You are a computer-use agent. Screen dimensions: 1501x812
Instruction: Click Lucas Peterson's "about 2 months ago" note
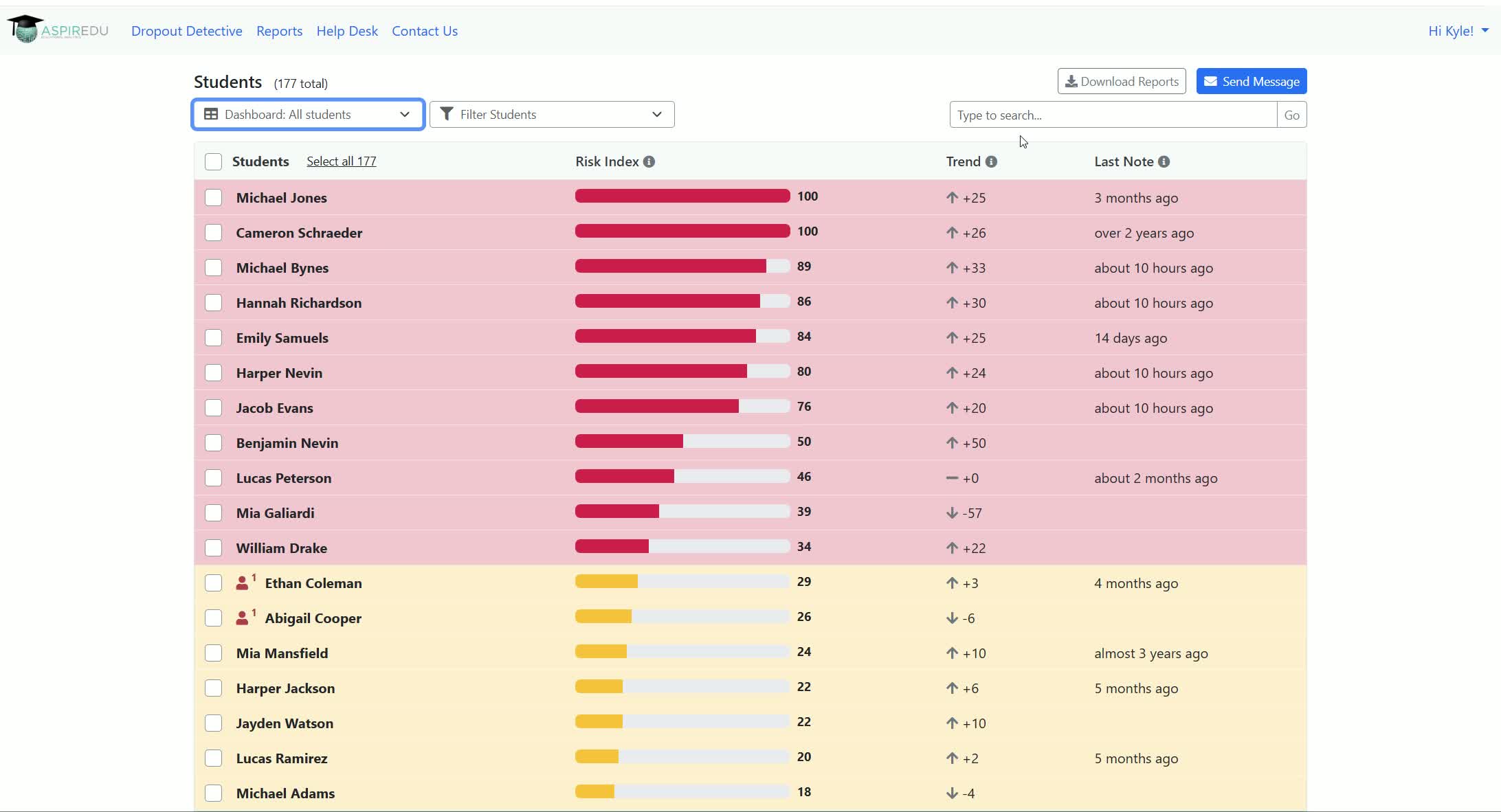pyautogui.click(x=1156, y=478)
